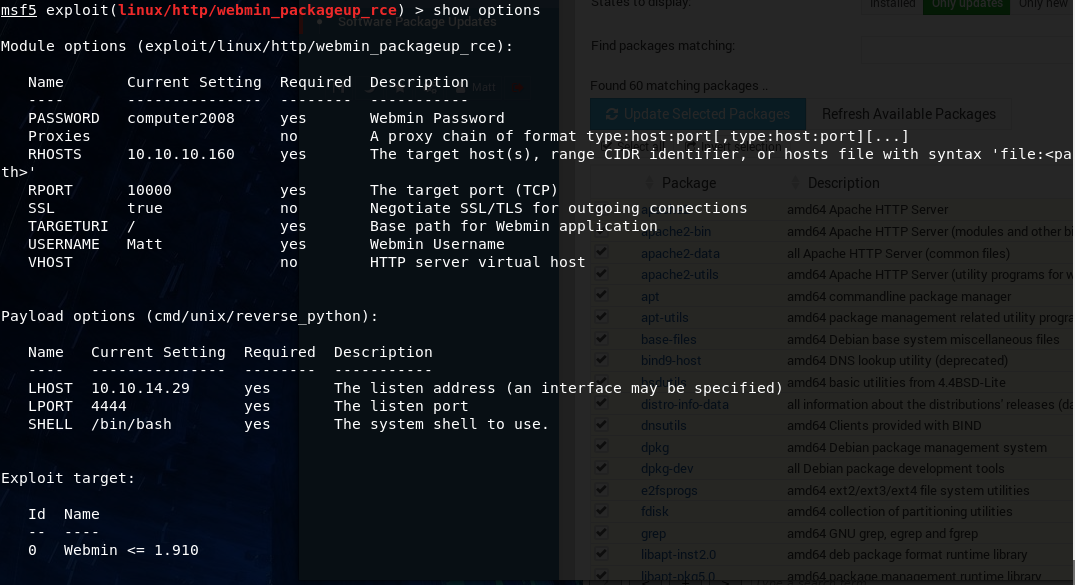1075x585 pixels.
Task: Uncheck the base-files package checkbox
Action: point(601,338)
